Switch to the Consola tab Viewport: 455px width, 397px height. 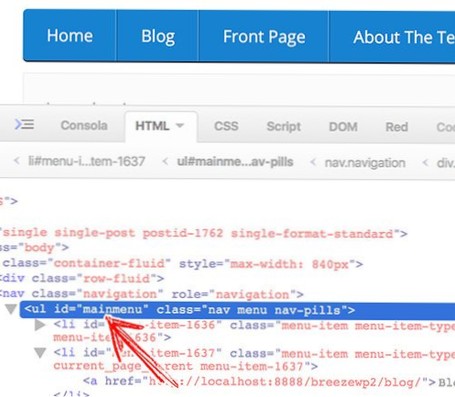84,126
